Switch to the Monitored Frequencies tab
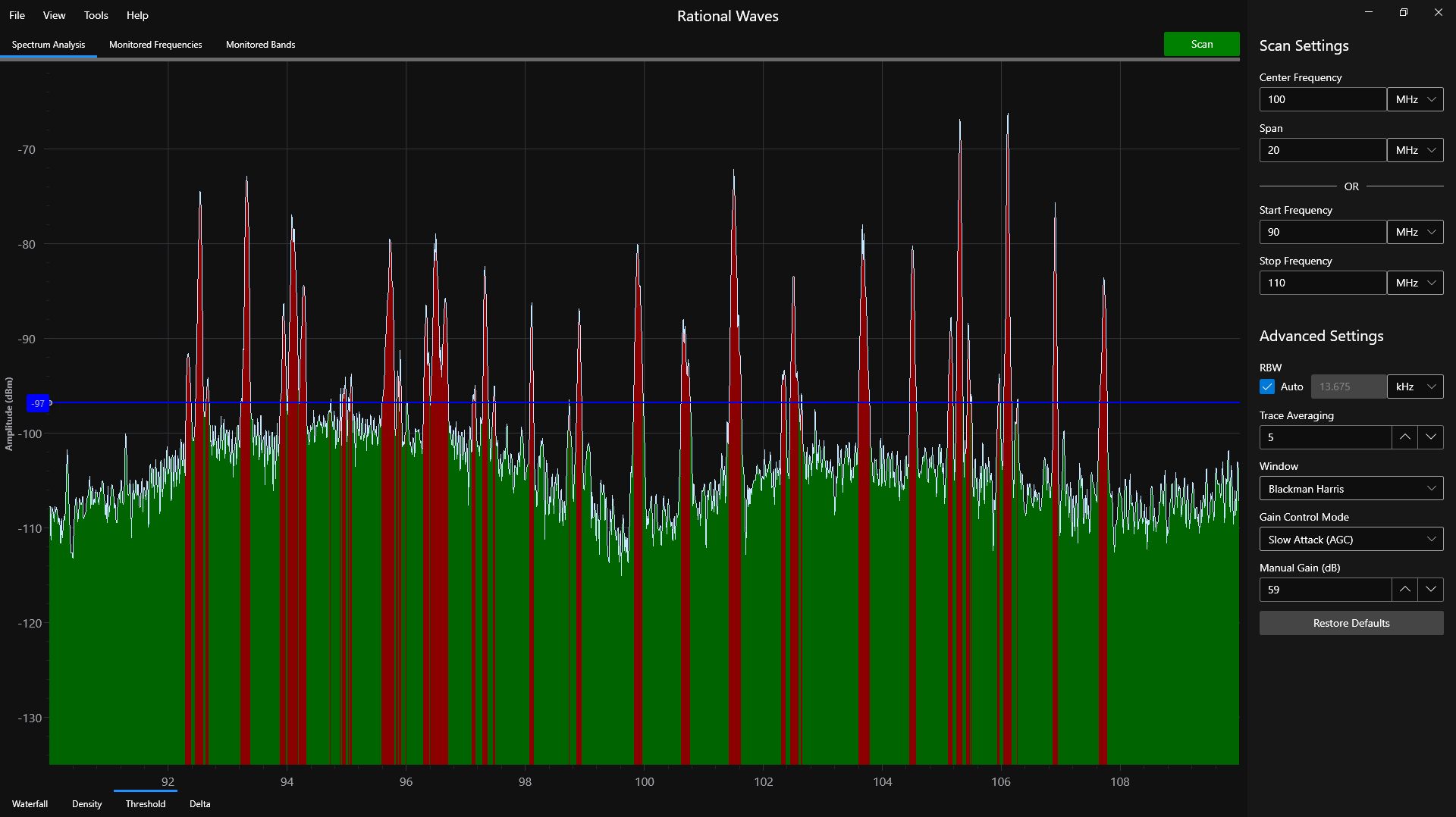This screenshot has width=1456, height=817. pos(155,45)
